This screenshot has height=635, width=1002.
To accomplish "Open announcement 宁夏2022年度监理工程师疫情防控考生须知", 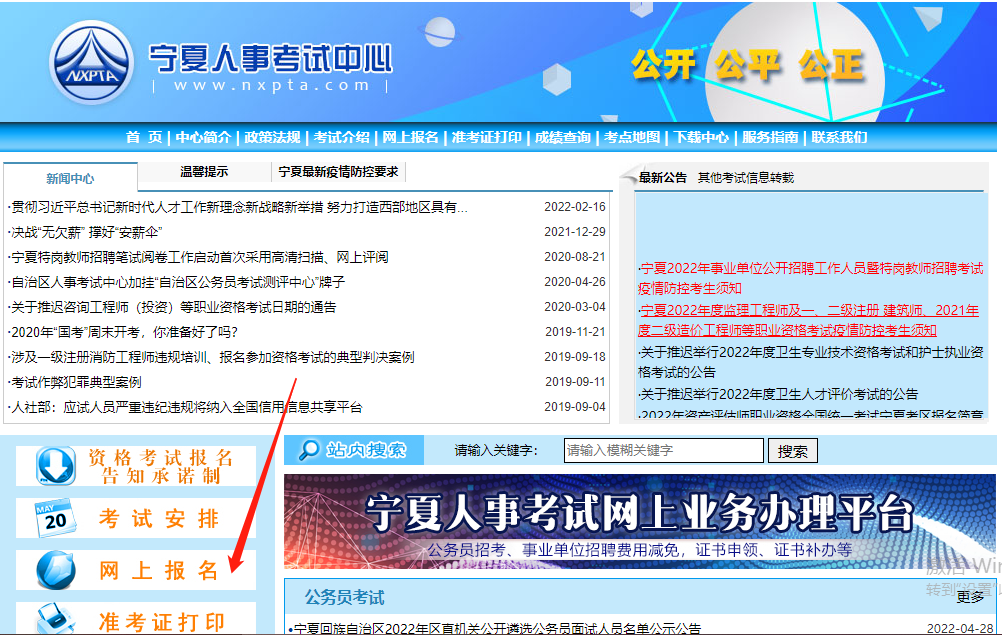I will coord(808,320).
